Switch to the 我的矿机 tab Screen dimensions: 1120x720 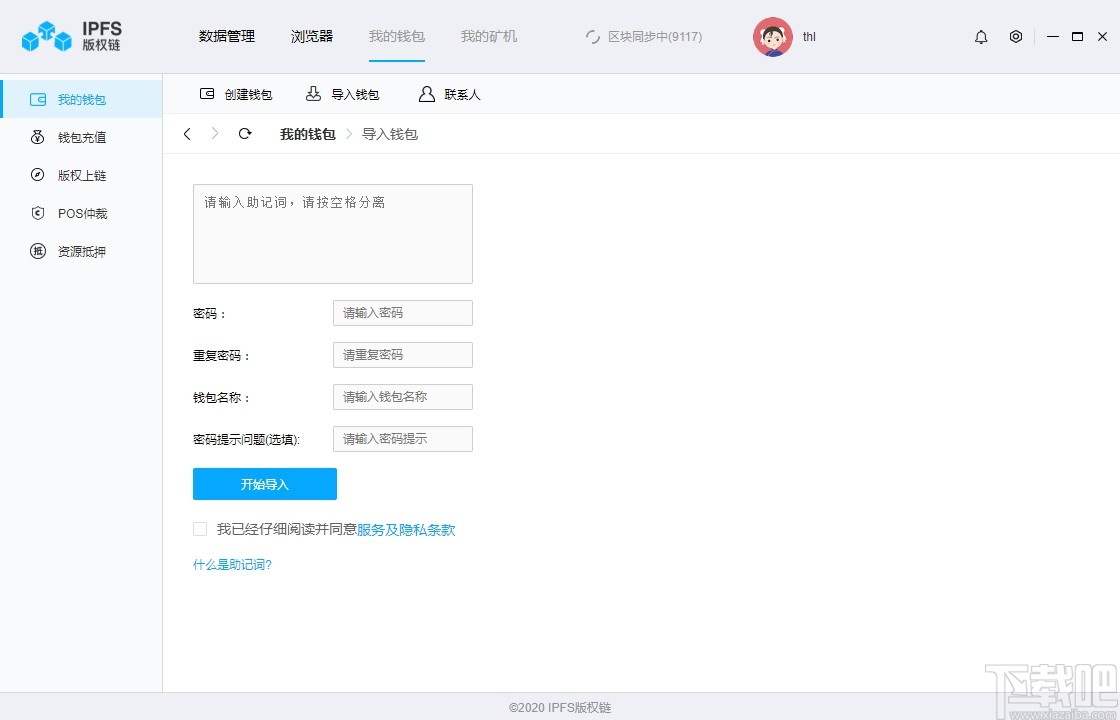tap(487, 36)
